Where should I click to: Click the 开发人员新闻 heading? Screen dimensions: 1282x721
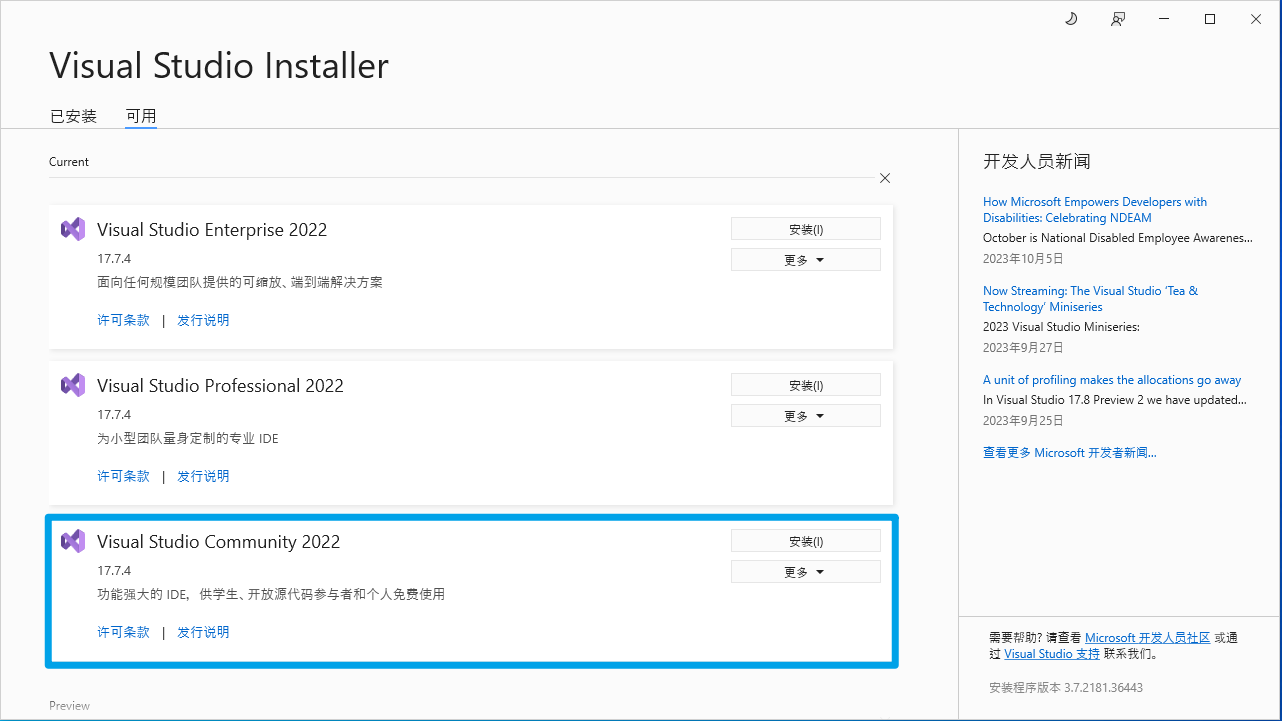[x=1036, y=161]
